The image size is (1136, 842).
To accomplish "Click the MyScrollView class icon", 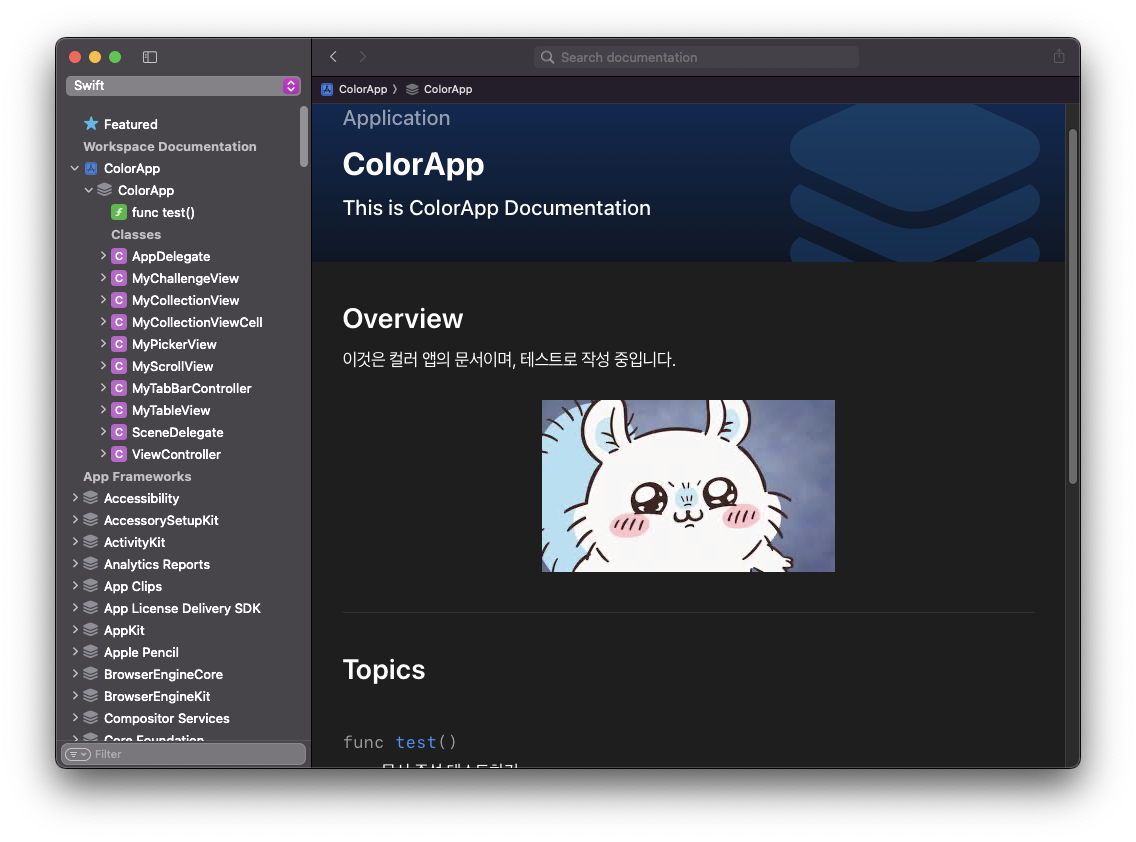I will pyautogui.click(x=119, y=366).
